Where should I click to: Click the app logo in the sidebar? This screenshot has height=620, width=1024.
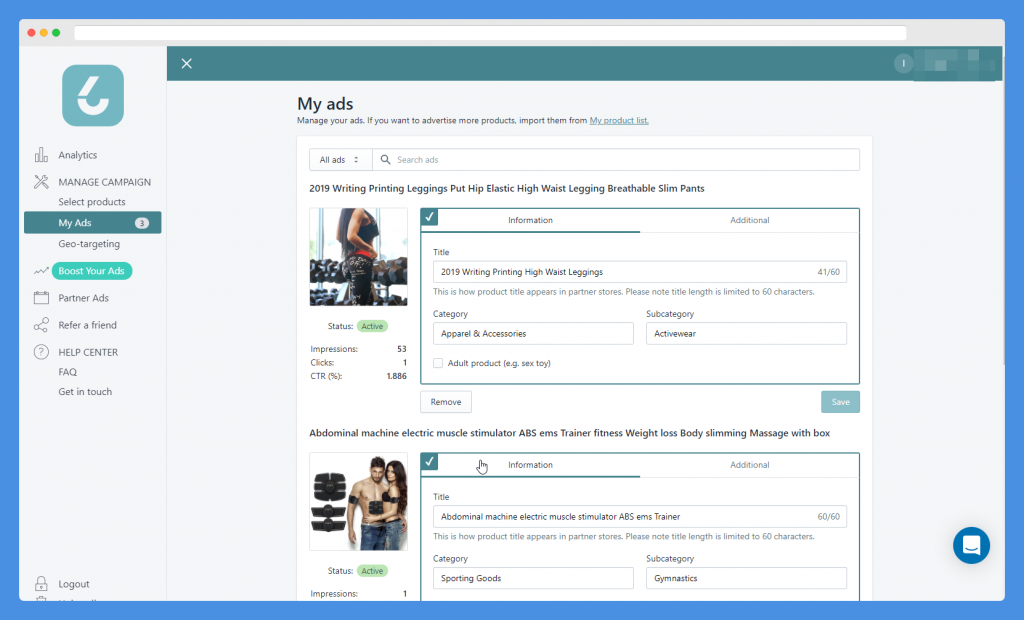(x=93, y=95)
